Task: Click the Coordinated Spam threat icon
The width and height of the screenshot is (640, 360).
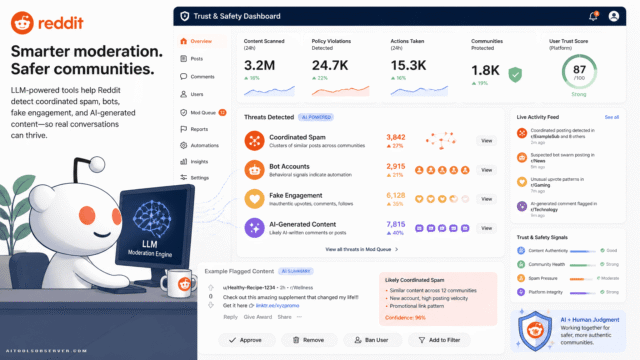Action: pos(254,140)
